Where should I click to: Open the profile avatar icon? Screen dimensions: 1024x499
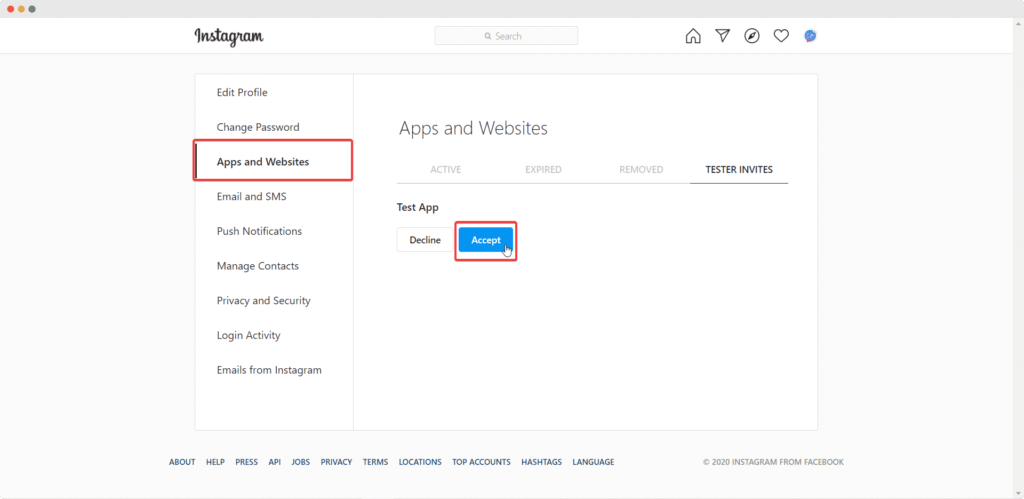click(x=810, y=36)
